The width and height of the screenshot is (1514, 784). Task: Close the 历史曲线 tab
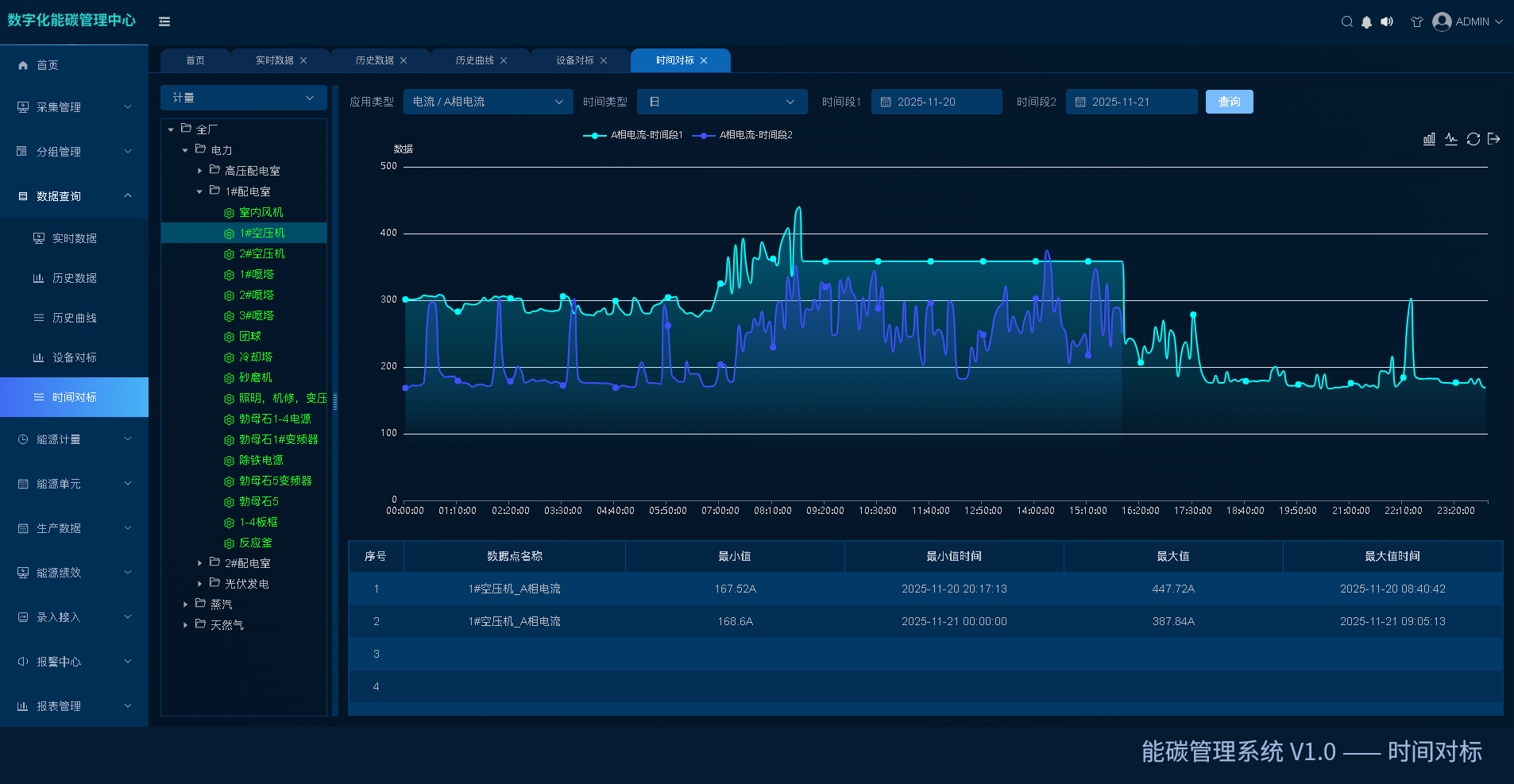tap(504, 60)
